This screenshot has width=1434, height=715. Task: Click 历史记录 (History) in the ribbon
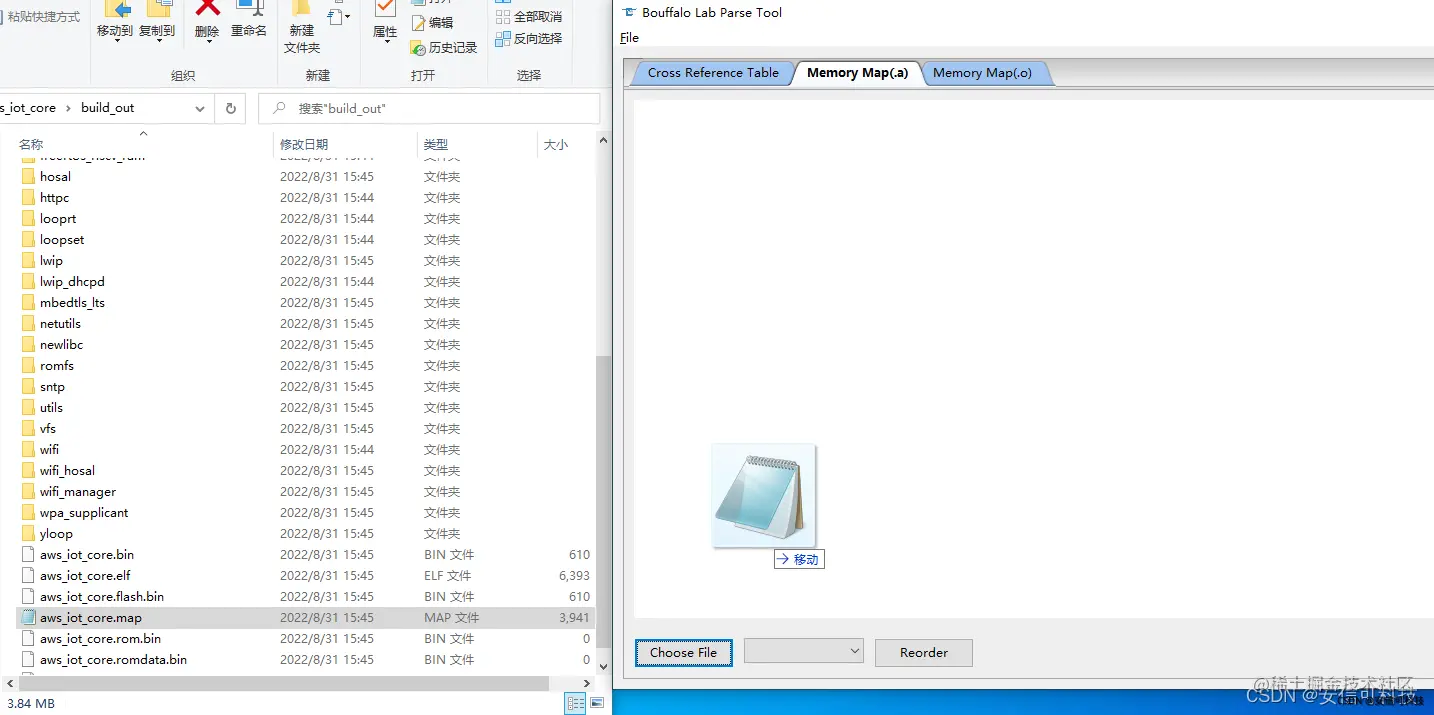(444, 48)
